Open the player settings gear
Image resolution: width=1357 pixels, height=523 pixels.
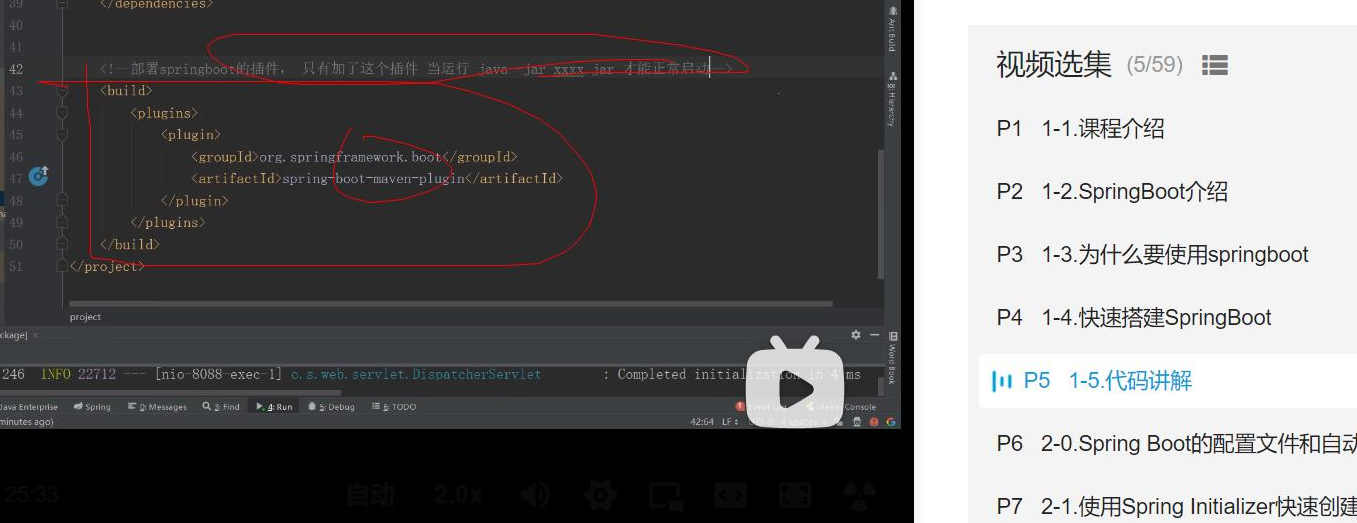coord(600,494)
